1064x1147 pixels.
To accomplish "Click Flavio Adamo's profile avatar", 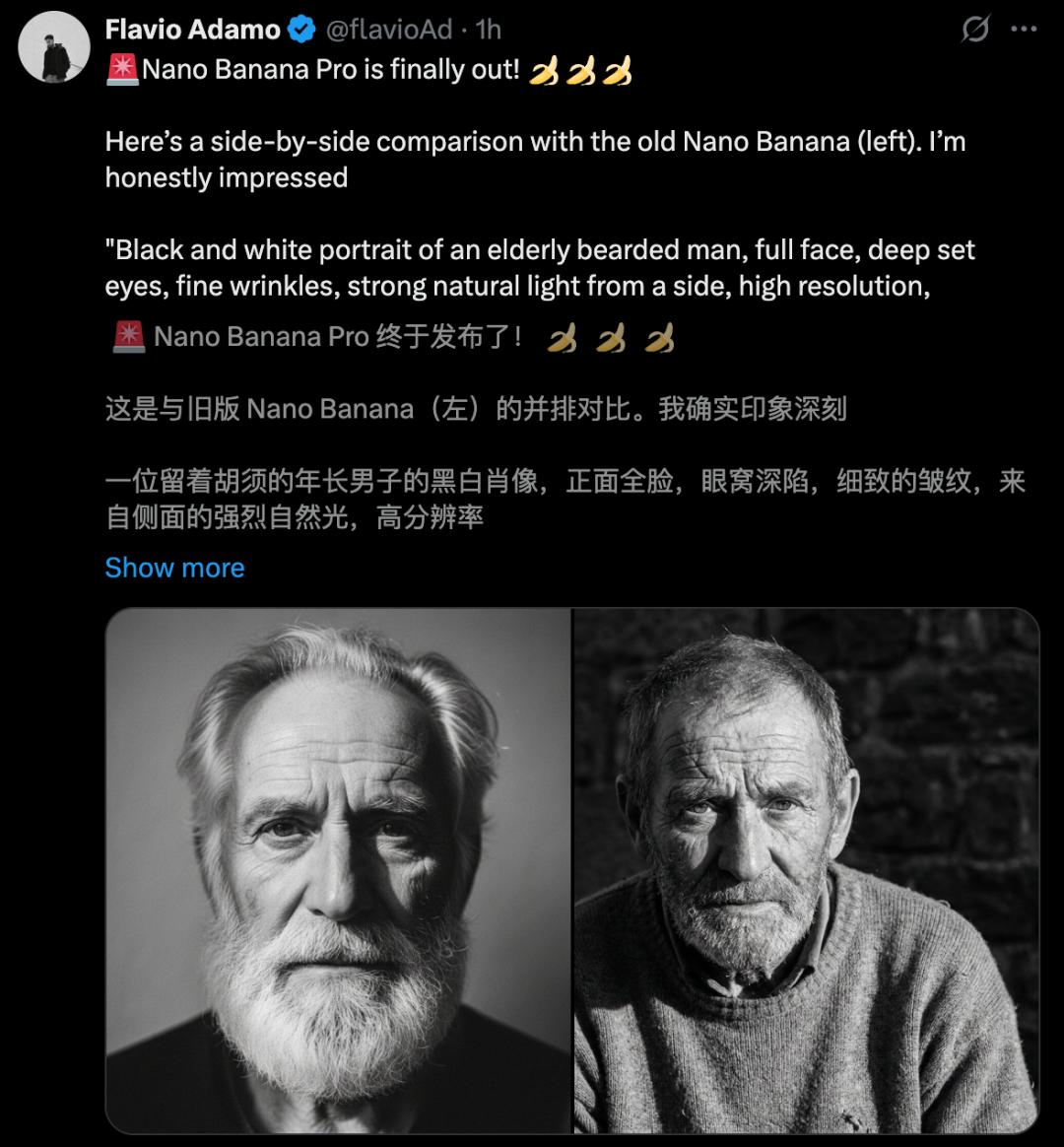I will tap(53, 47).
